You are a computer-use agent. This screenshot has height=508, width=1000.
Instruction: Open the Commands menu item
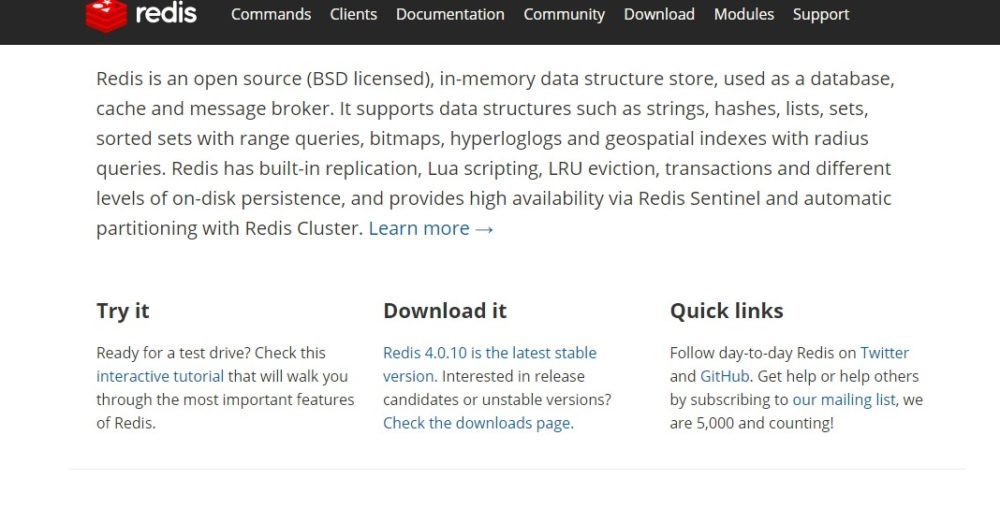pos(271,14)
